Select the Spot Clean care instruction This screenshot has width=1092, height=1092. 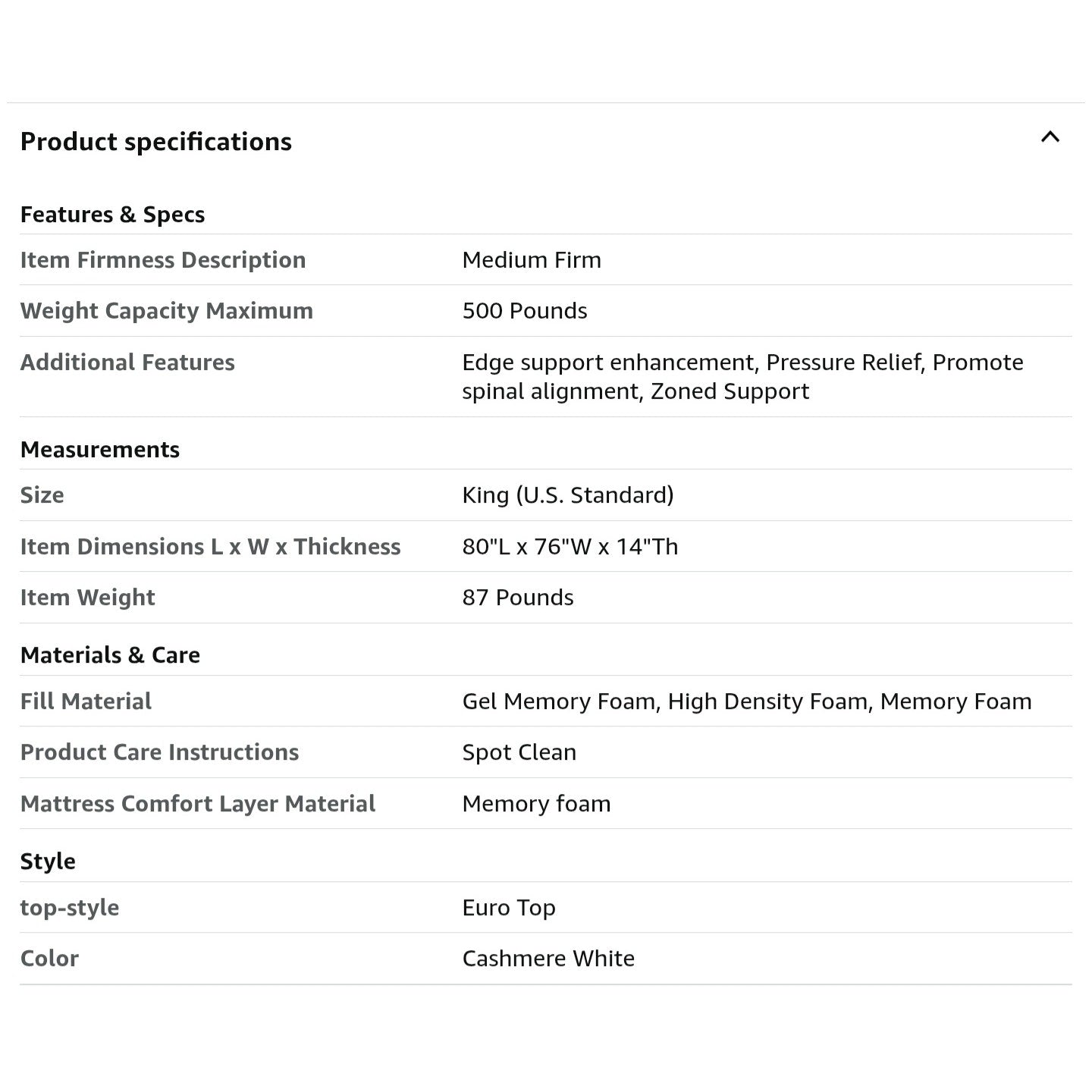click(519, 752)
